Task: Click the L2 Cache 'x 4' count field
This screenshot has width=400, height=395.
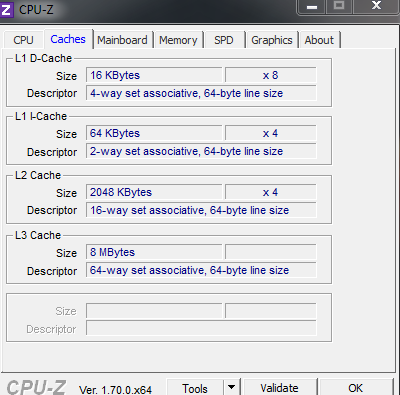Action: point(271,192)
